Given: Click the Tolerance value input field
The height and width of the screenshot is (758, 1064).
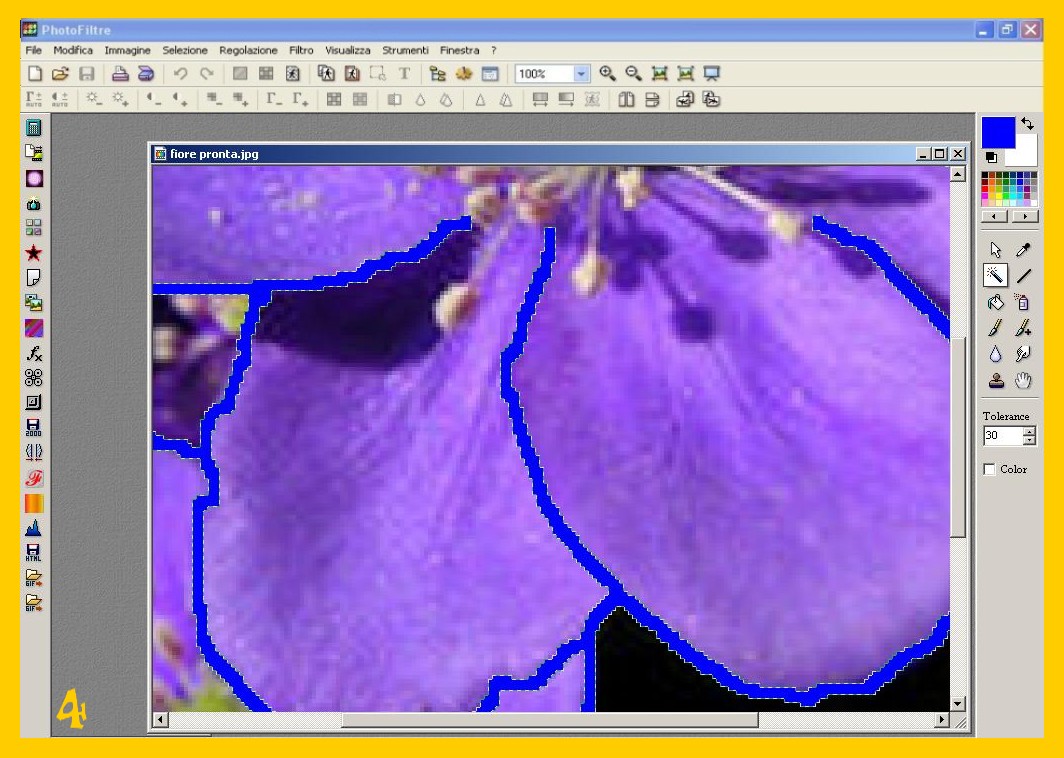Looking at the screenshot, I should 1002,436.
